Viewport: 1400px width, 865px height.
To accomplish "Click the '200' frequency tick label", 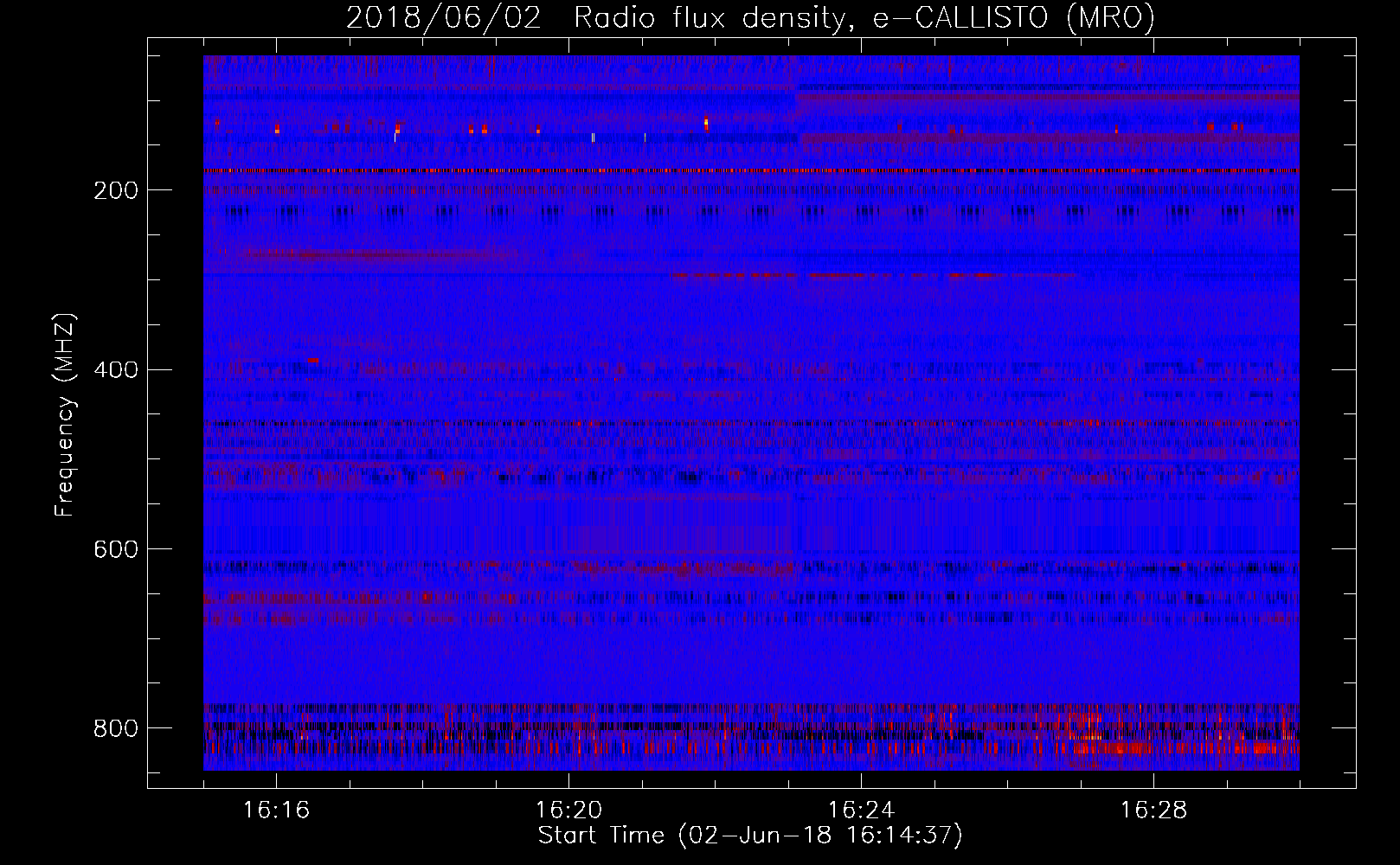I will tap(116, 190).
